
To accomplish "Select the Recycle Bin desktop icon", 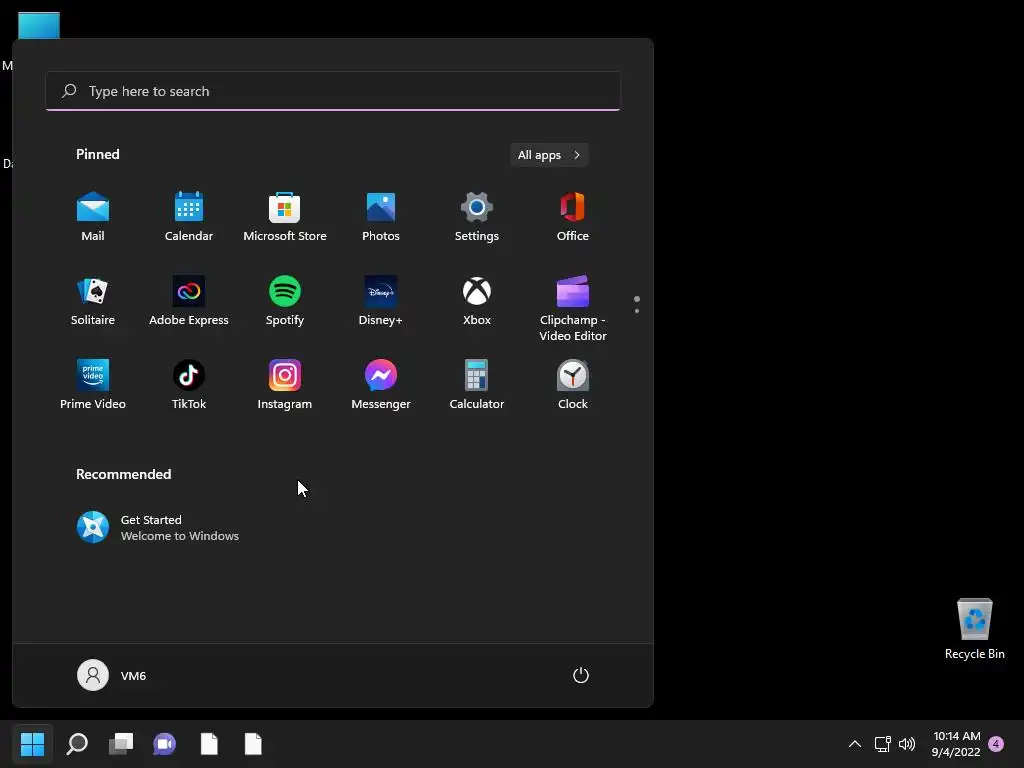I will click(x=974, y=630).
